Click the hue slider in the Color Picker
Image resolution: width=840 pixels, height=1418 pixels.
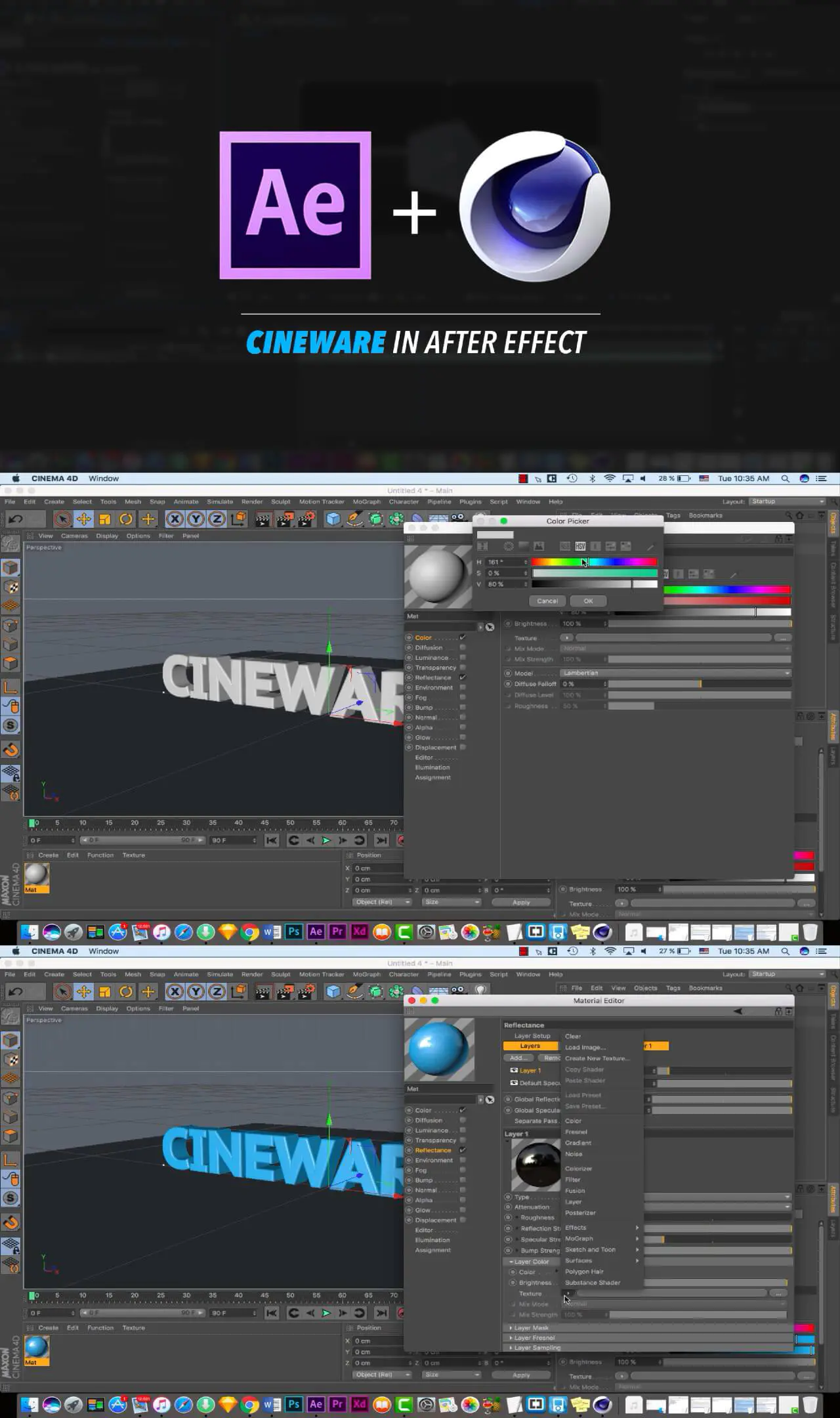pos(594,562)
